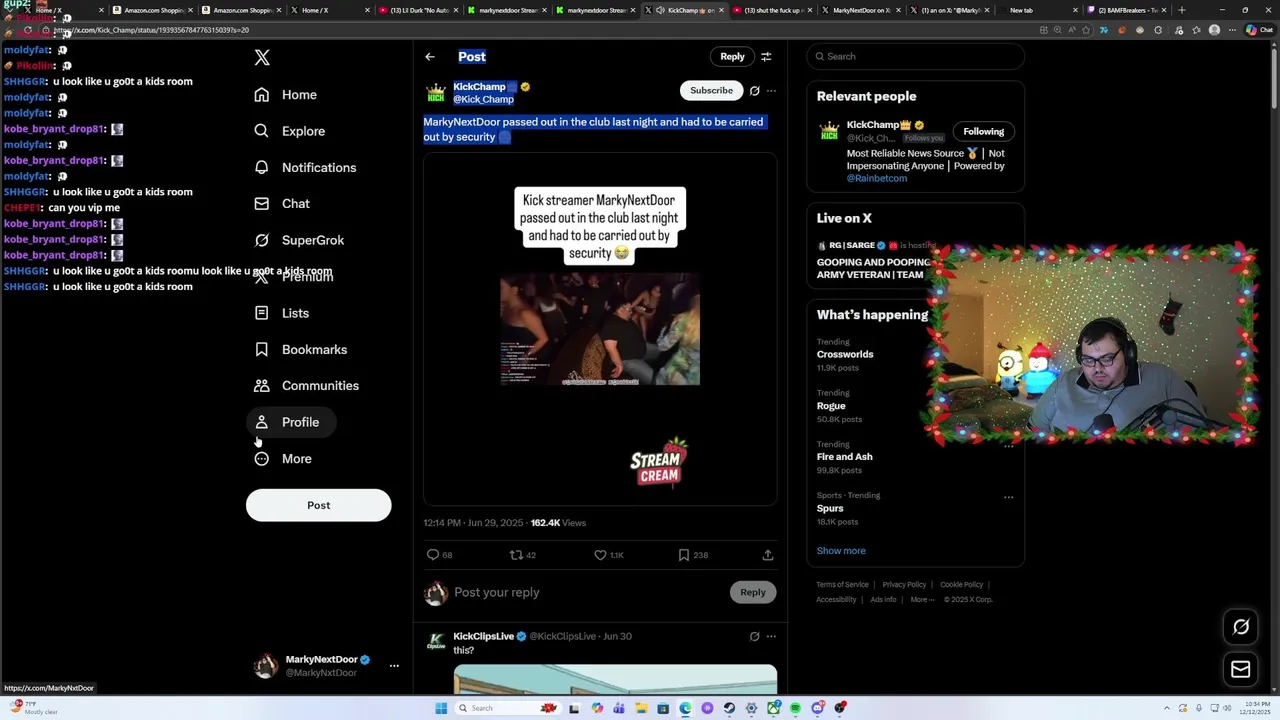The height and width of the screenshot is (720, 1280).
Task: Click the X search box
Action: point(915,57)
